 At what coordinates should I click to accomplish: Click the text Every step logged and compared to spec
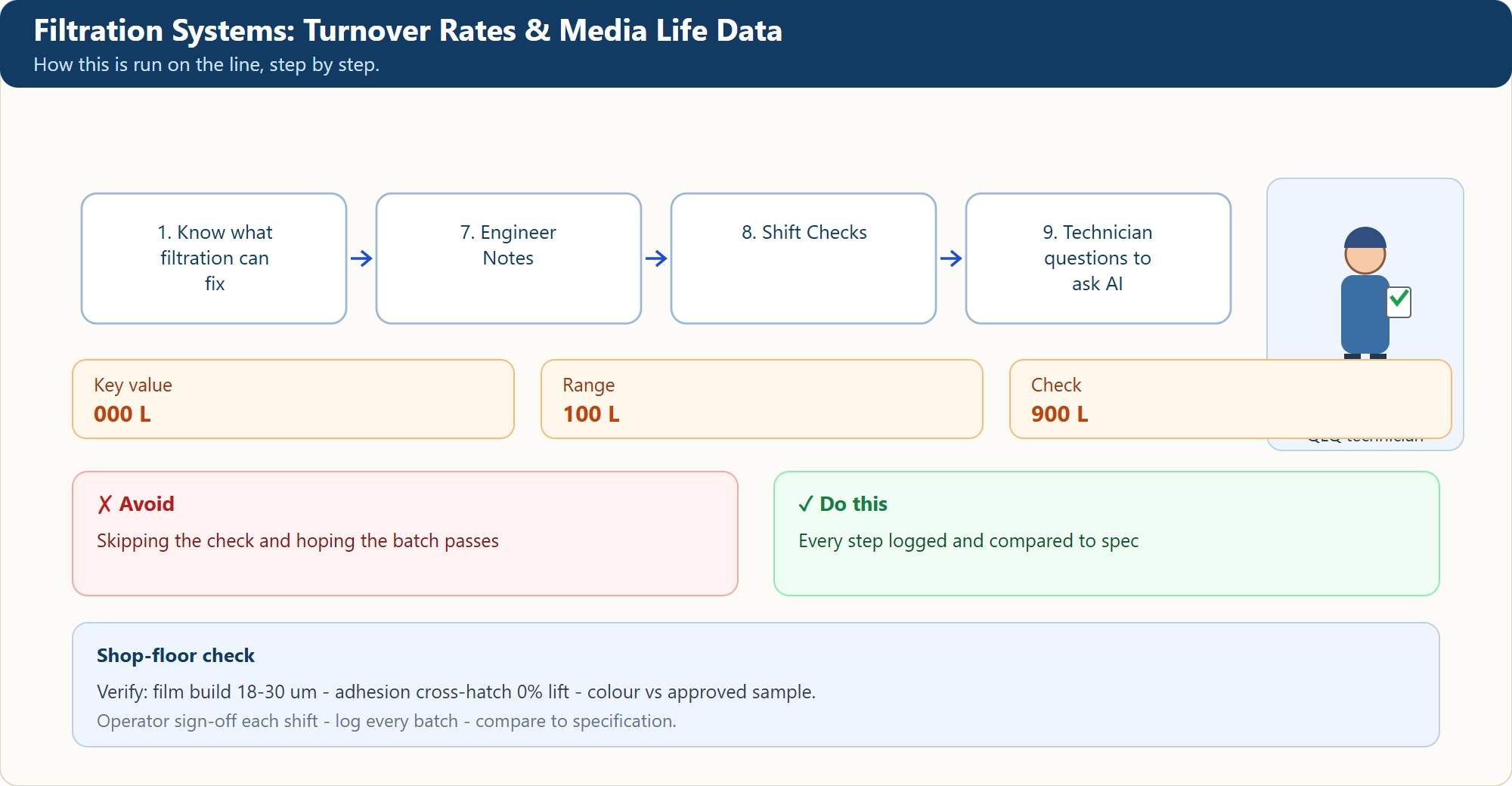(968, 541)
